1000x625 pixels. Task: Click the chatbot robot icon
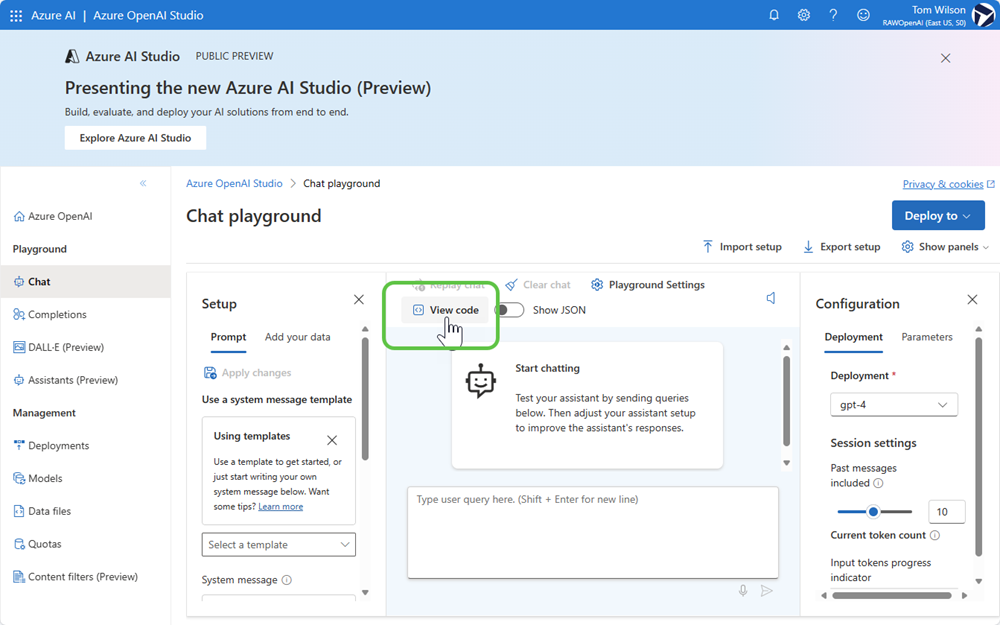pyautogui.click(x=480, y=381)
